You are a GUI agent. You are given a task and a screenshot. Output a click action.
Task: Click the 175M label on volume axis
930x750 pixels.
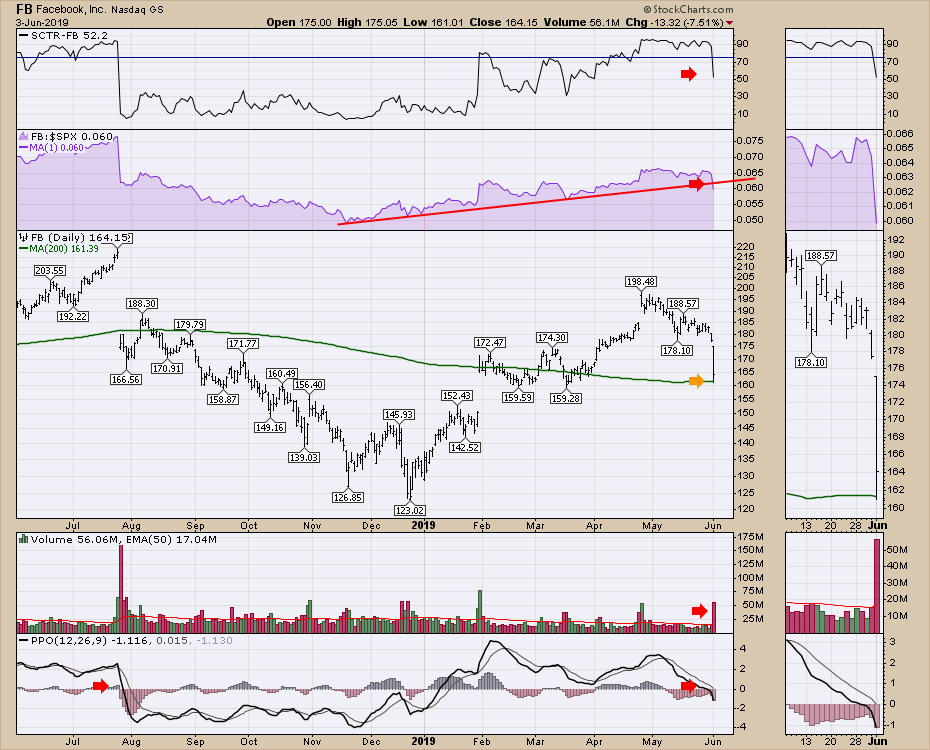[x=751, y=537]
